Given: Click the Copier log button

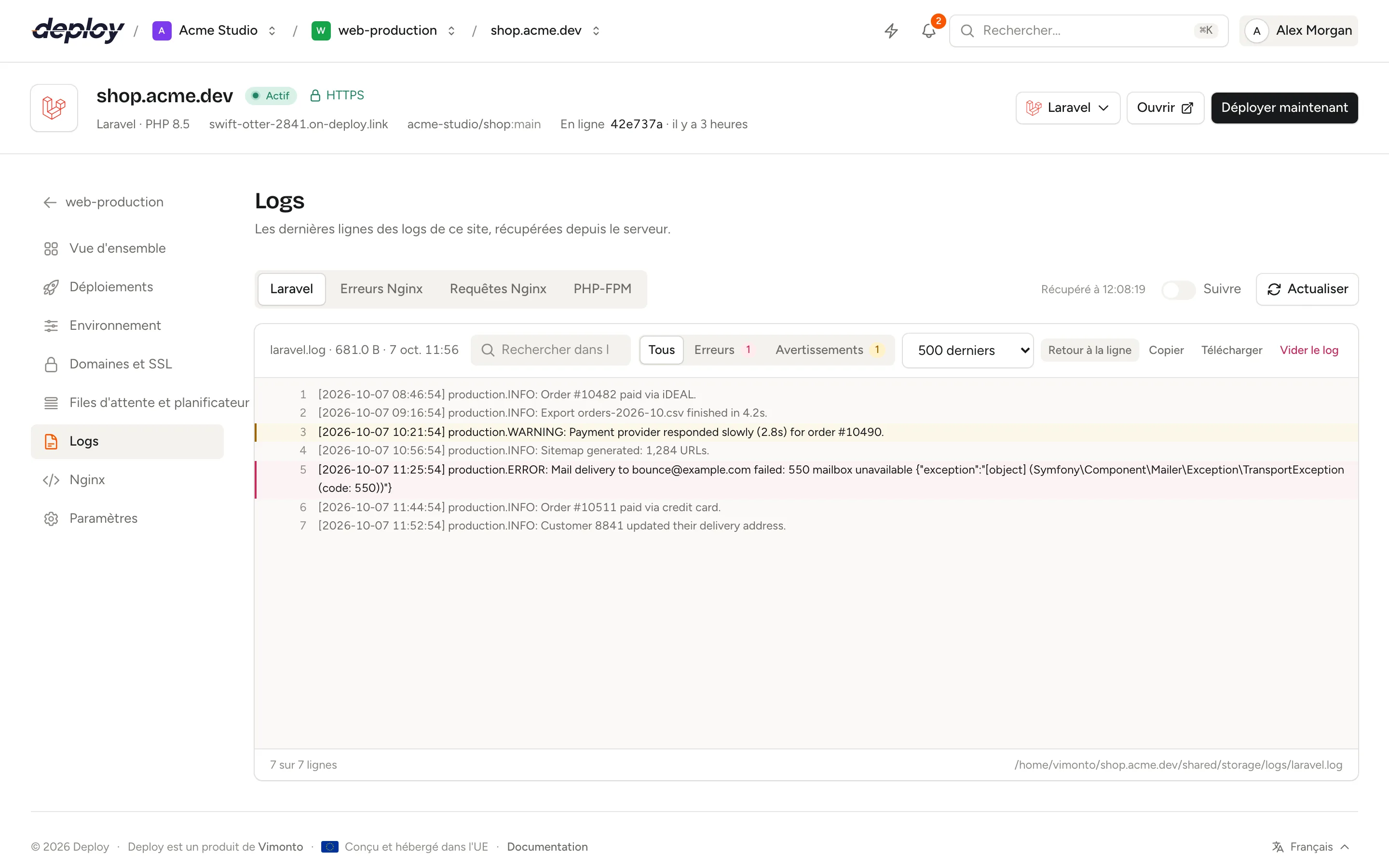Looking at the screenshot, I should 1166,350.
